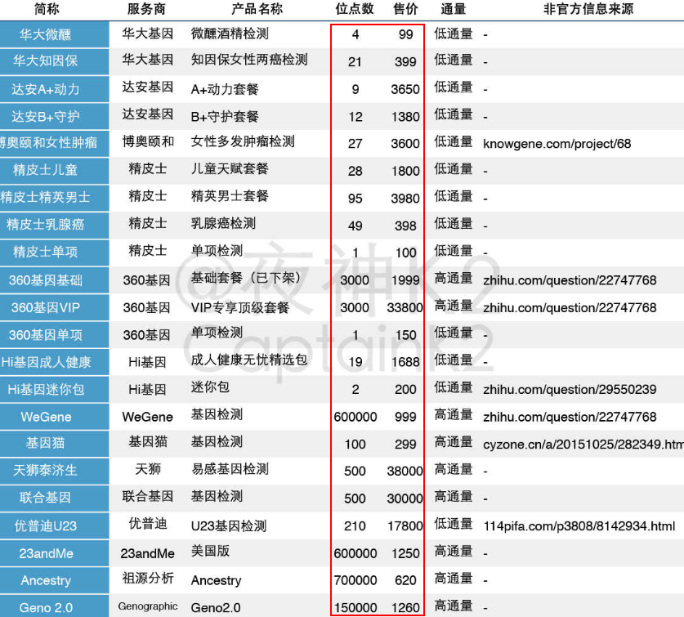
Task: Select the 基因猫 blue row label
Action: [x=55, y=444]
